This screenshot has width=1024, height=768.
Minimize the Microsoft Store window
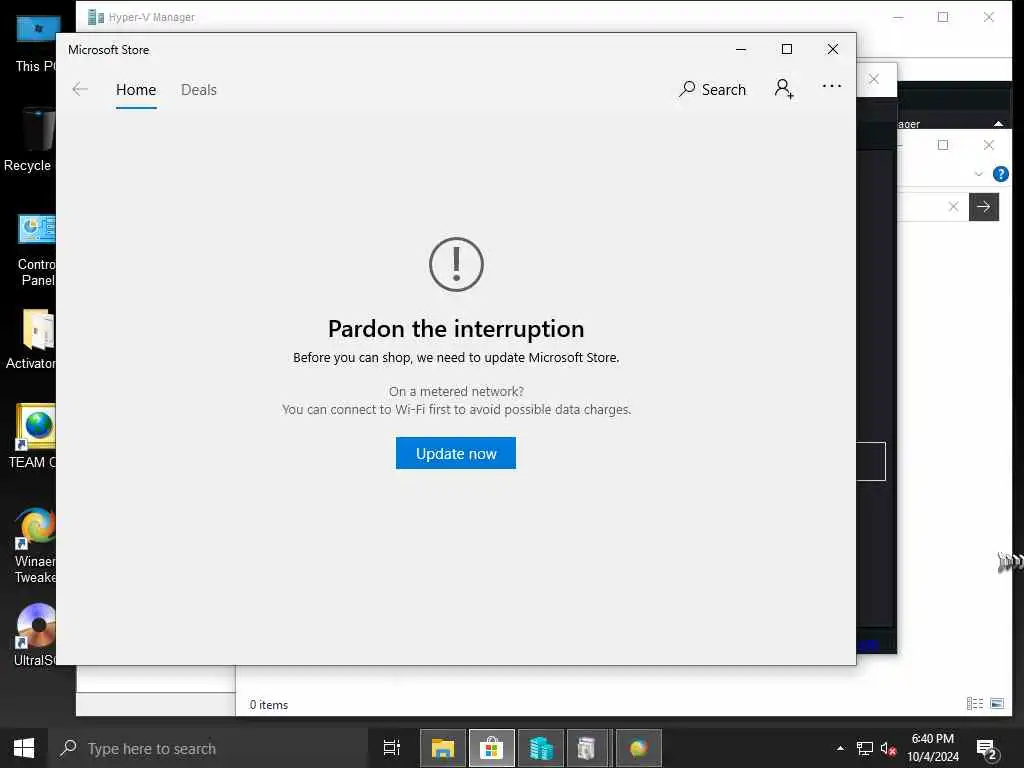(x=741, y=50)
